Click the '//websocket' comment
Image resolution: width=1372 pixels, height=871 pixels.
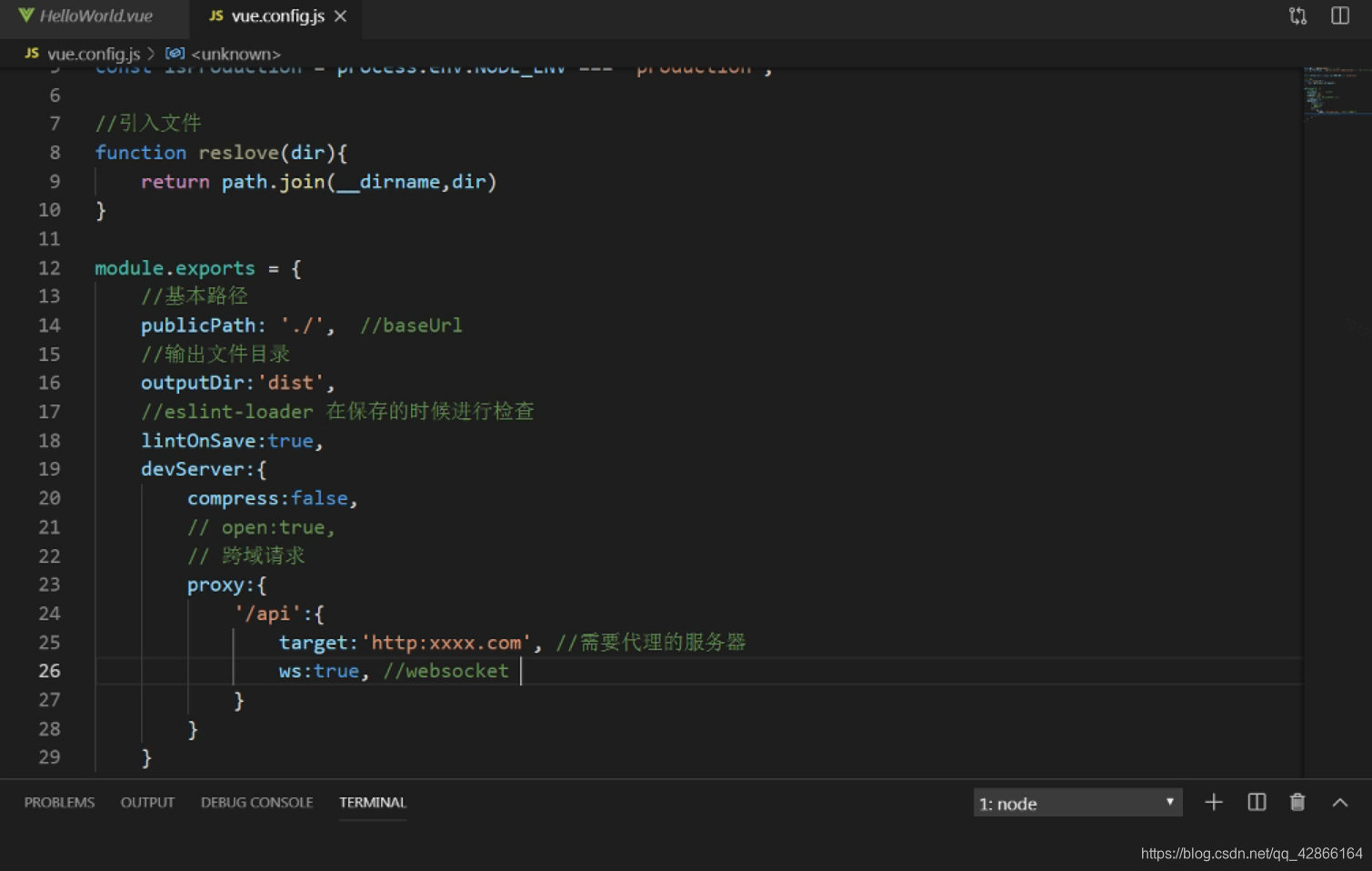(x=446, y=671)
